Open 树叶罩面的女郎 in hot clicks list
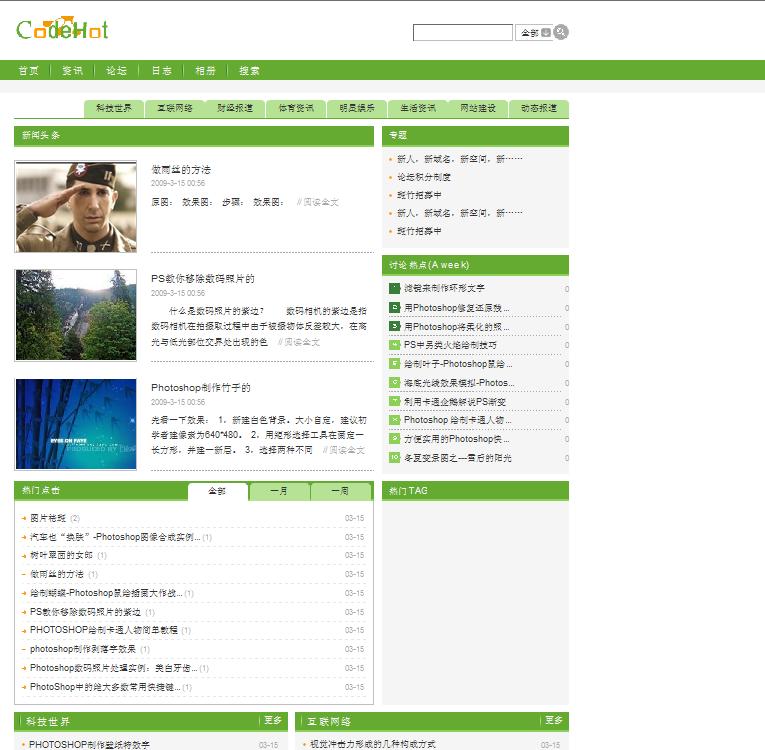This screenshot has height=750, width=765. [x=61, y=555]
